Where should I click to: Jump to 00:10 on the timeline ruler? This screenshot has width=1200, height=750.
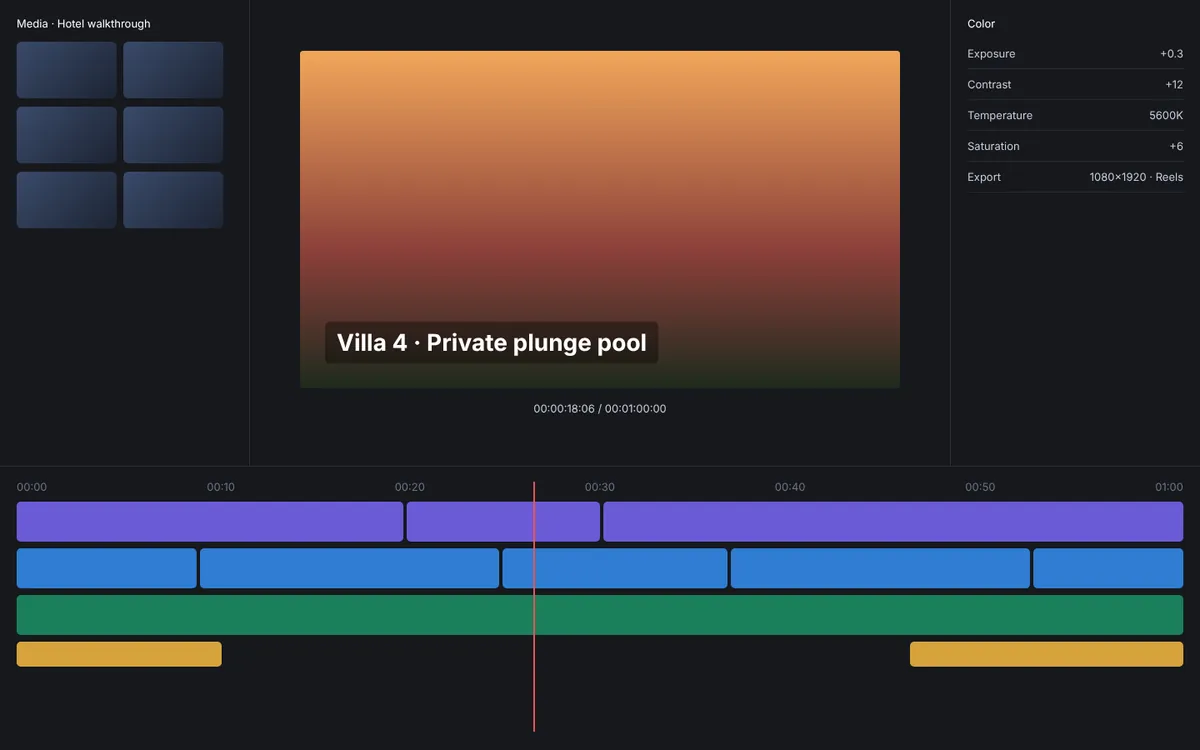point(221,487)
